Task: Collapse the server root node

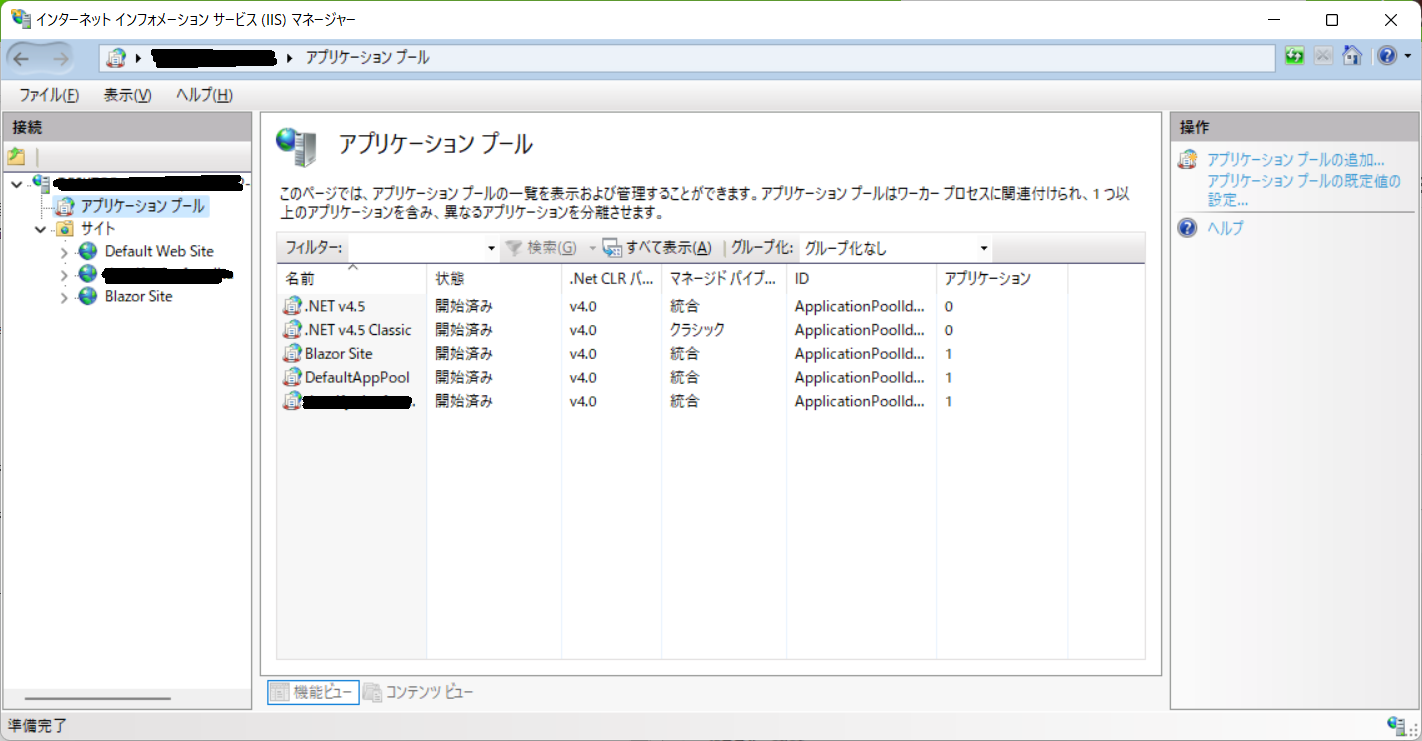Action: (x=17, y=183)
